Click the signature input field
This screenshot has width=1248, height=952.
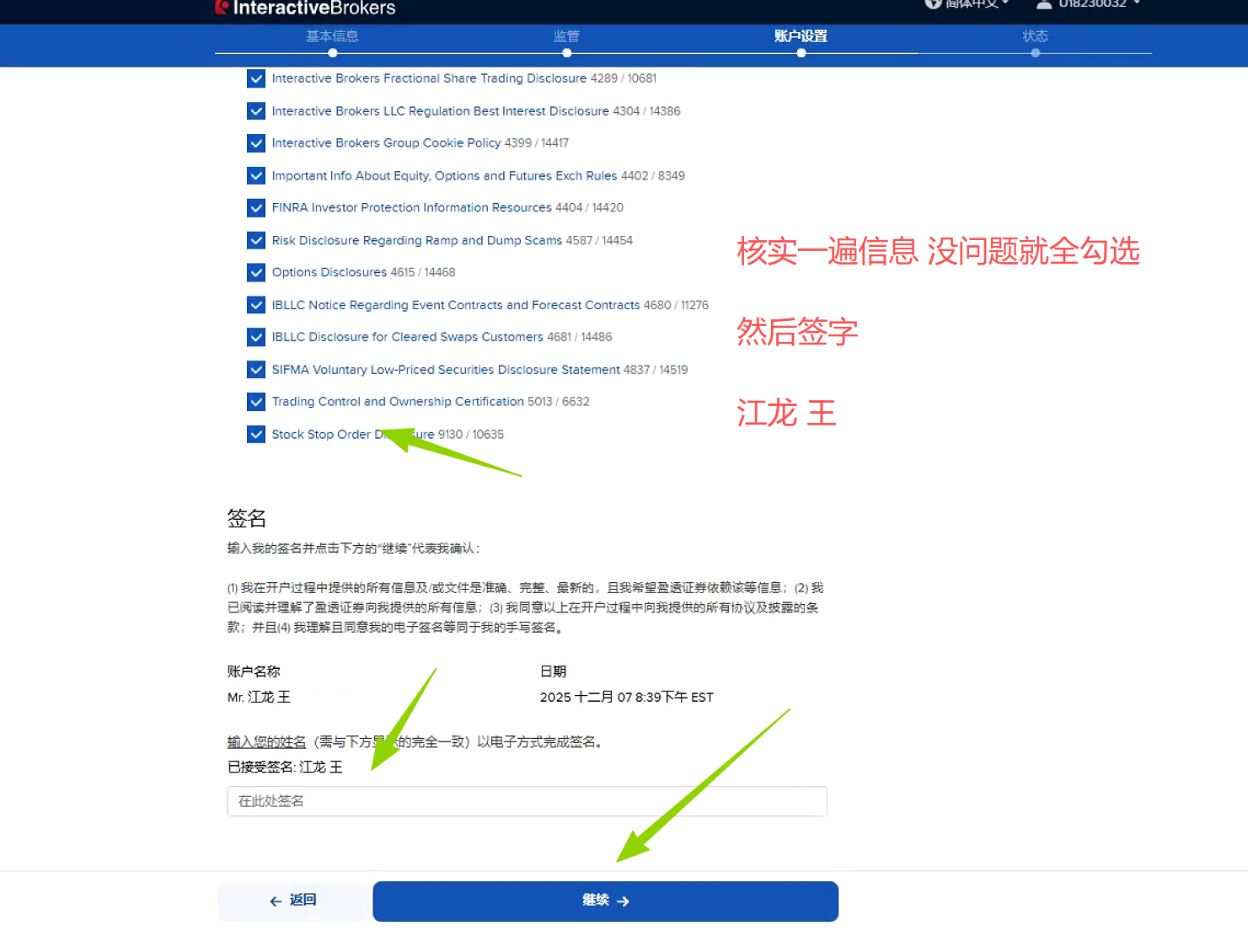pyautogui.click(x=527, y=801)
